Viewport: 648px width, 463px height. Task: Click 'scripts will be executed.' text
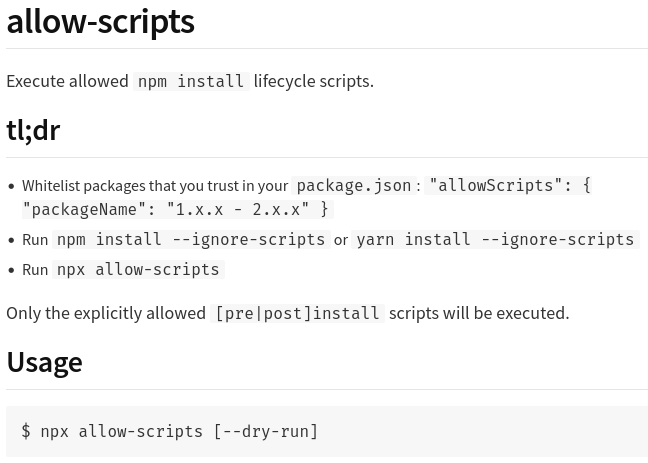[x=479, y=313]
